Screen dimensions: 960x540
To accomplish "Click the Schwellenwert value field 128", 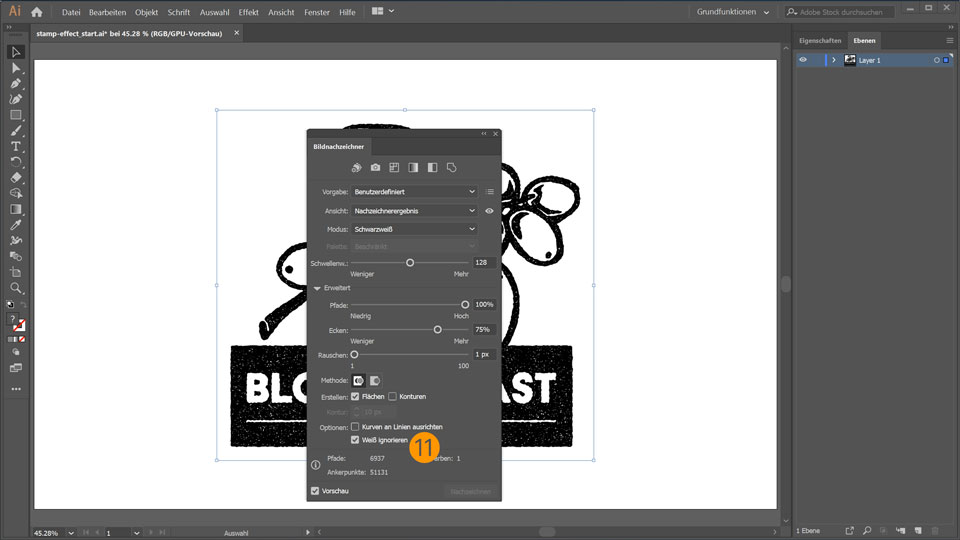I will point(484,263).
